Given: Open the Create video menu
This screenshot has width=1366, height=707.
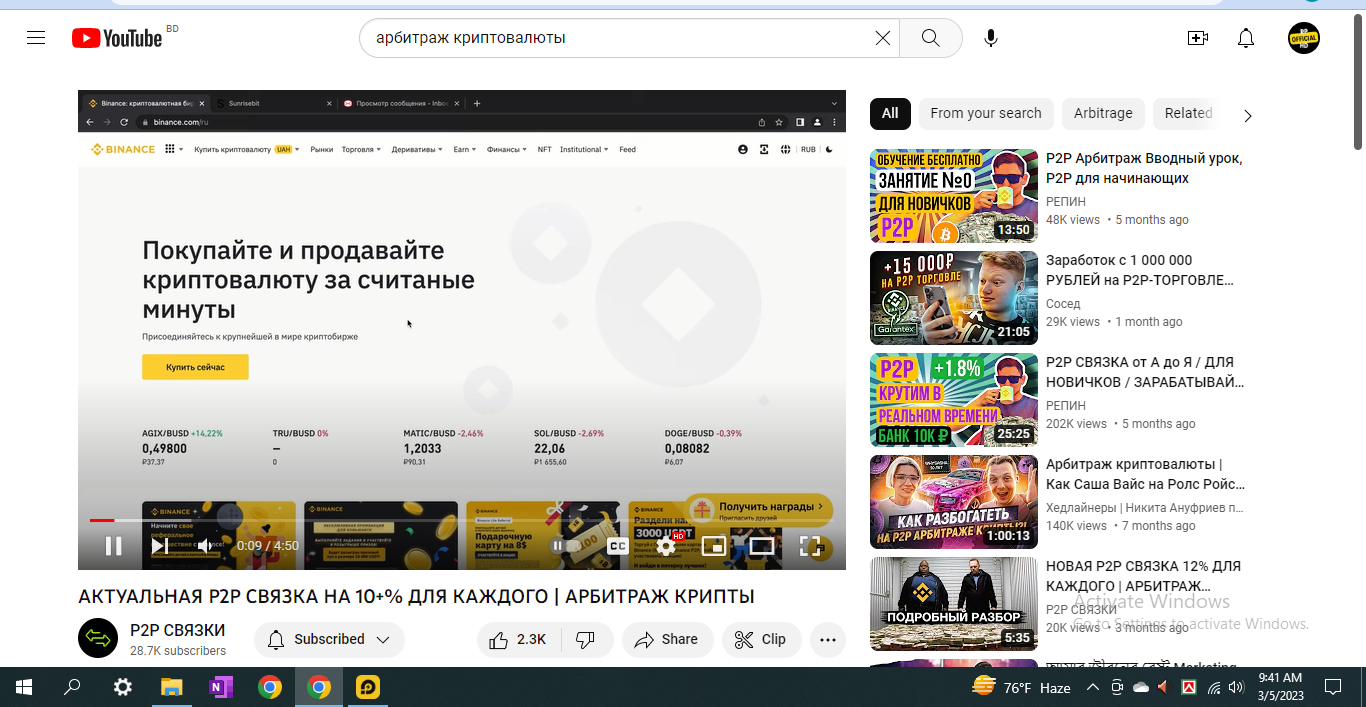Looking at the screenshot, I should pyautogui.click(x=1197, y=38).
